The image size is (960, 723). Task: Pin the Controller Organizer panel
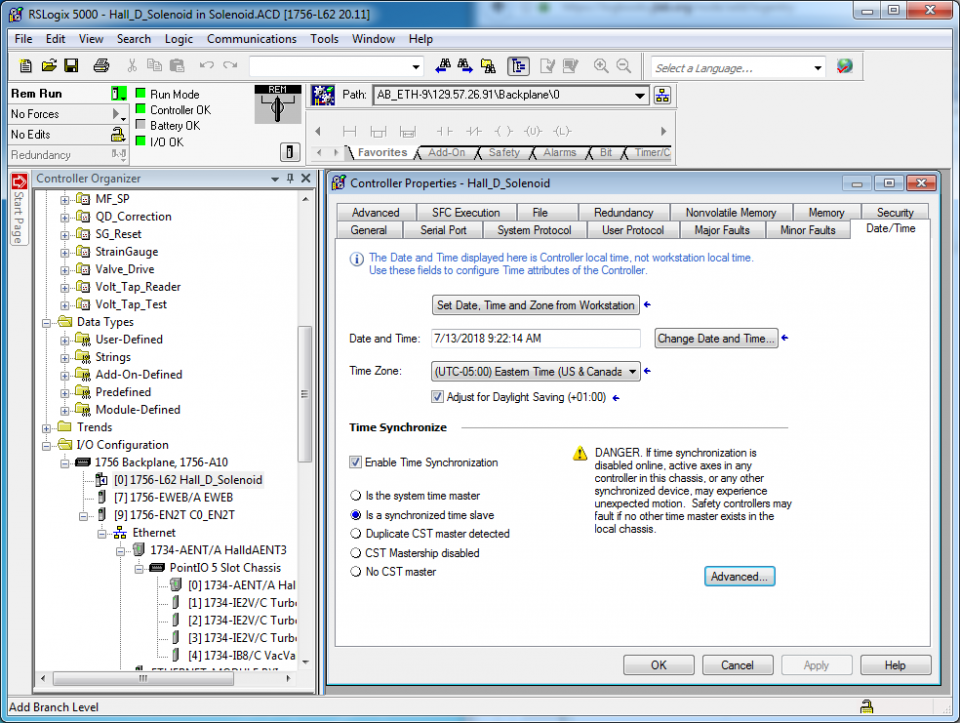[x=290, y=178]
